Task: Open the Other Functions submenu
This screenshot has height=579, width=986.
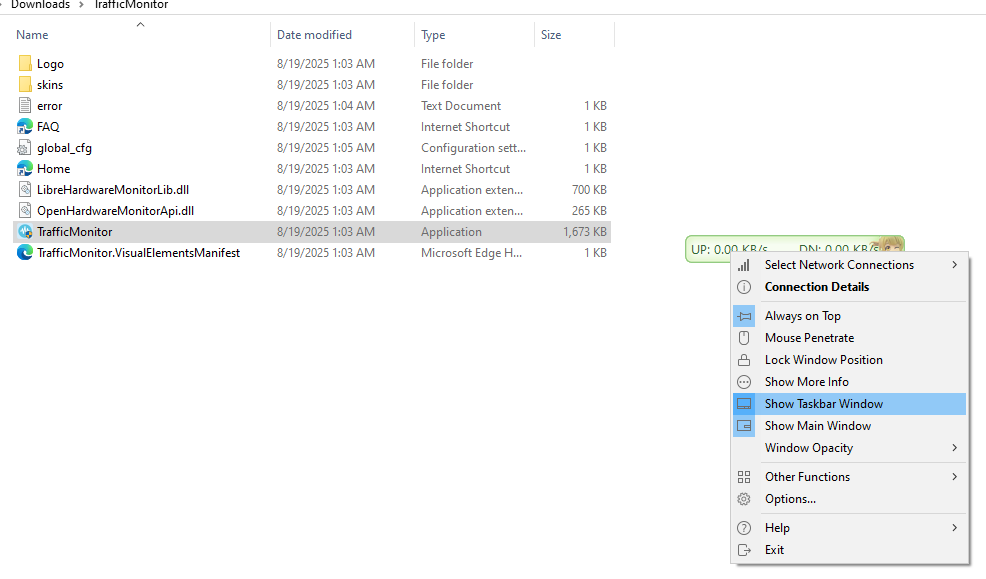Action: 807,477
